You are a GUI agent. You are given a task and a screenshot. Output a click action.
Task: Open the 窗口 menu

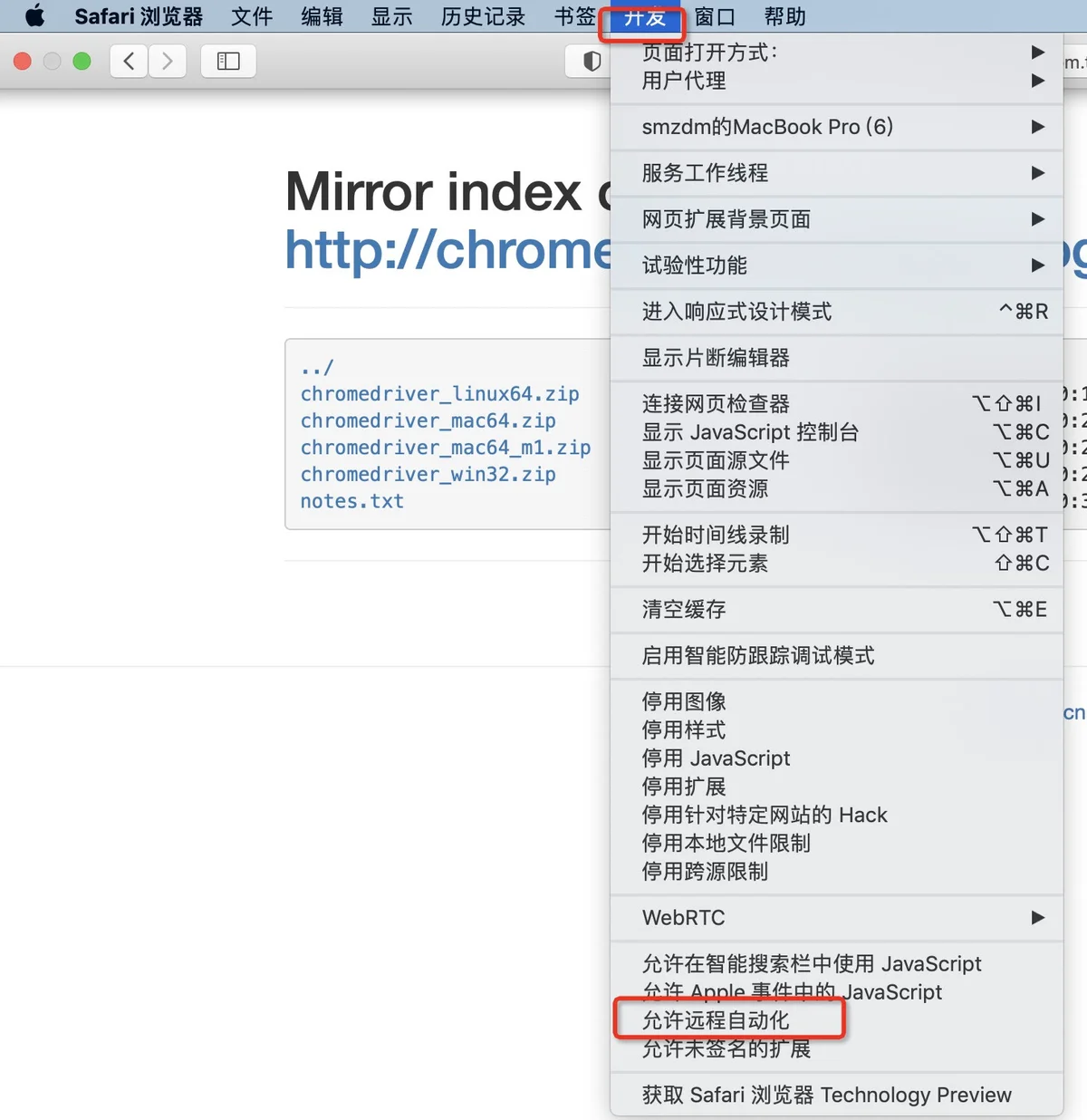715,16
